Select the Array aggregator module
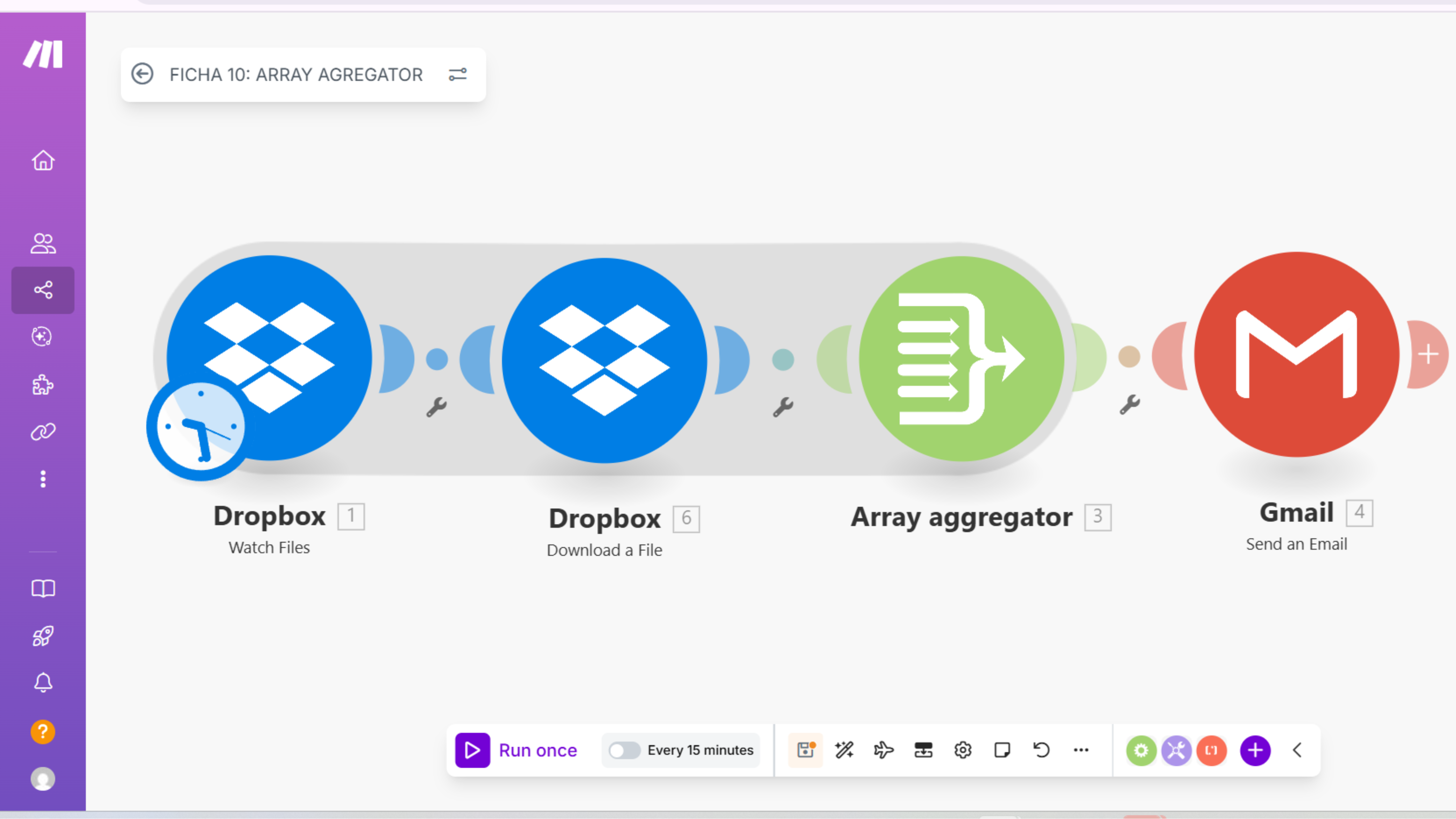1456x819 pixels. [x=961, y=358]
